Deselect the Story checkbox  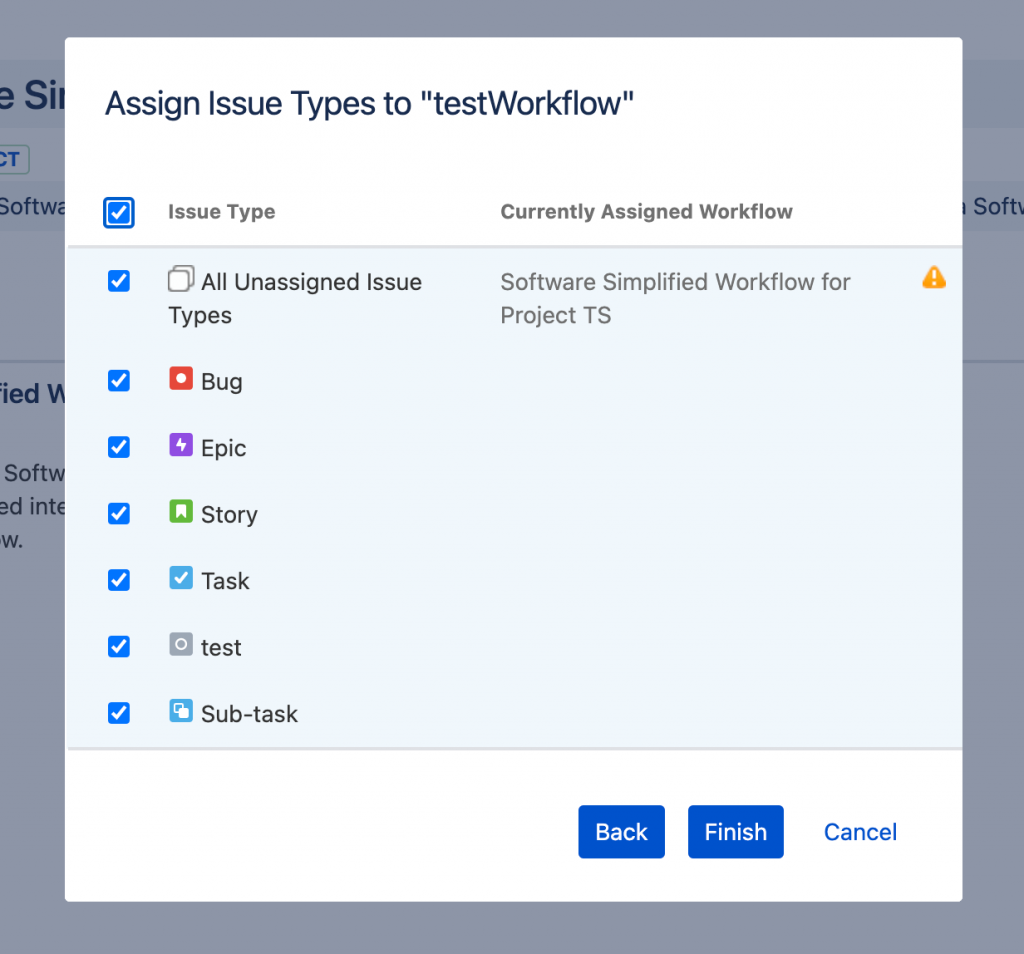pos(119,514)
